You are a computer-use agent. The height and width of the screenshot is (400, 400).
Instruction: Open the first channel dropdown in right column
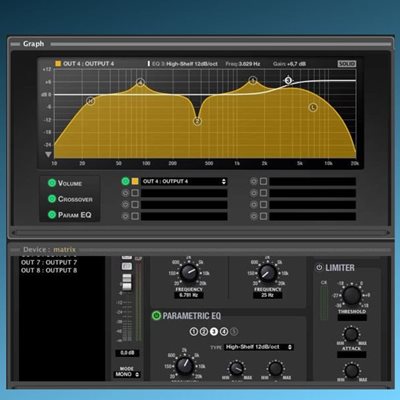(312, 181)
